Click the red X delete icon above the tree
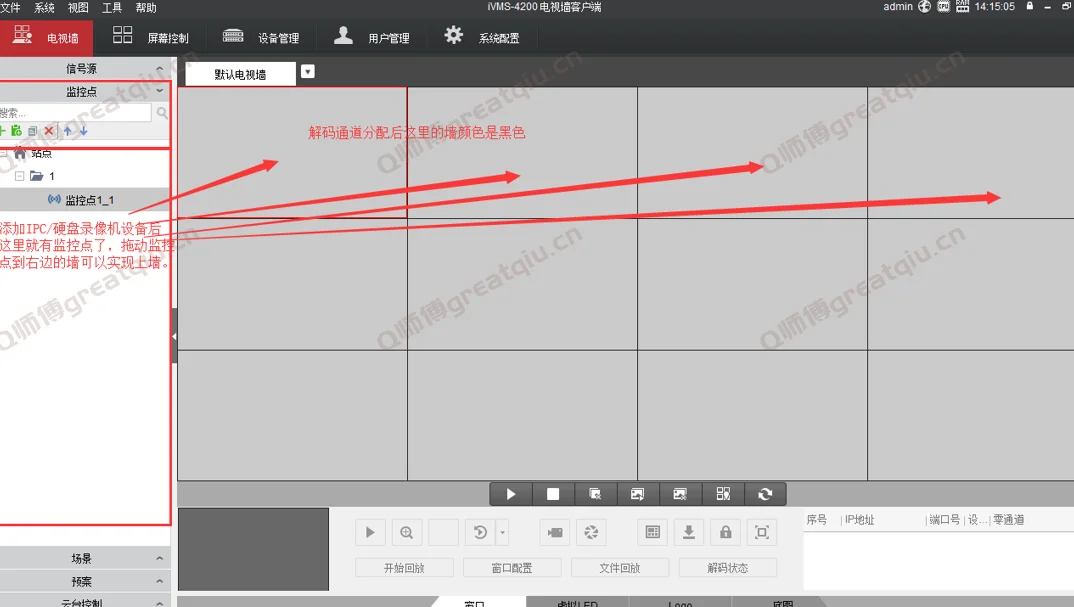1074x607 pixels. (x=48, y=131)
